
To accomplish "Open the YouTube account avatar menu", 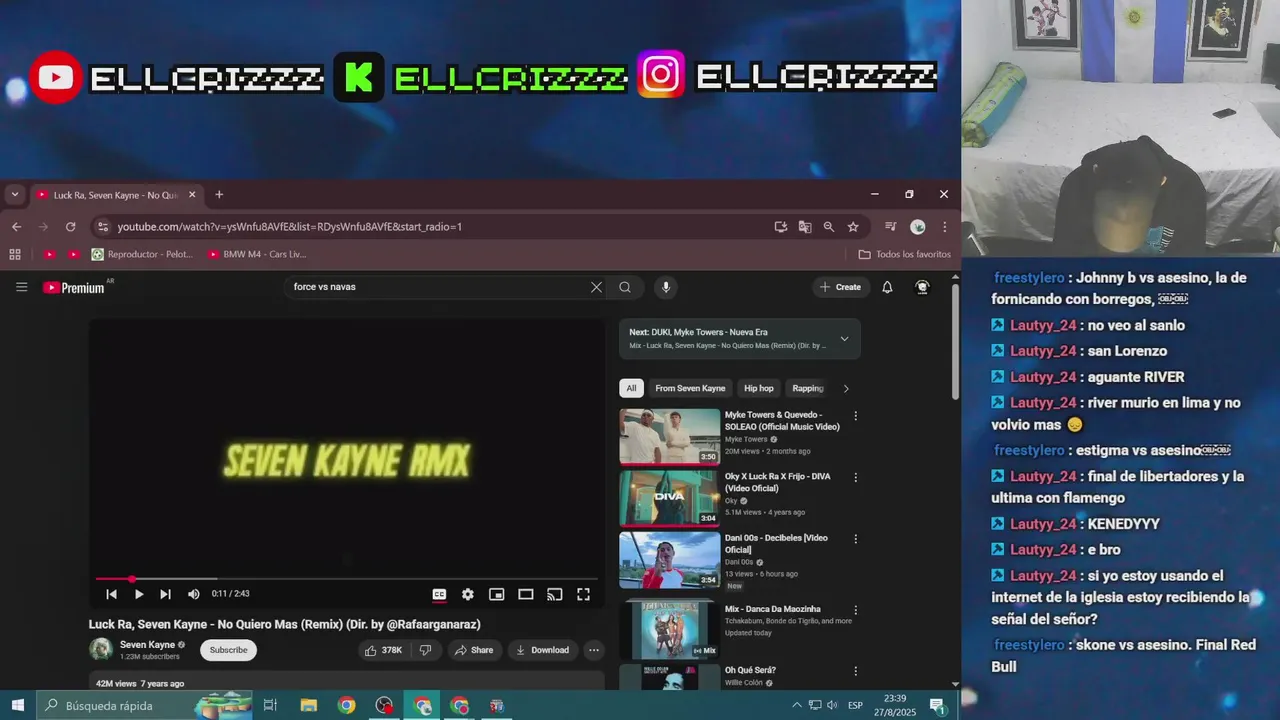I will [x=922, y=287].
